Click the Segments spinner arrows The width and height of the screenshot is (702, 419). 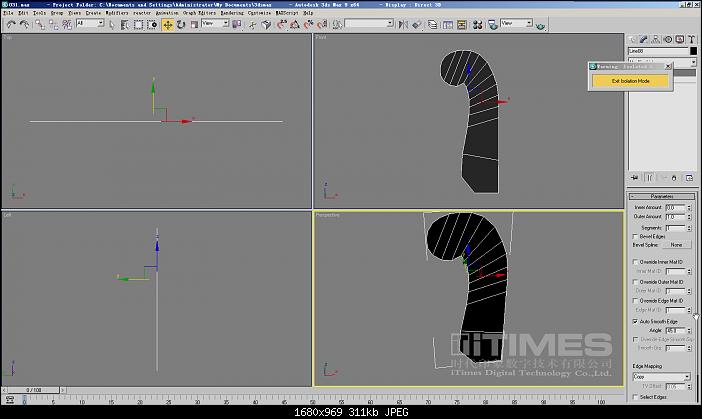coord(689,228)
